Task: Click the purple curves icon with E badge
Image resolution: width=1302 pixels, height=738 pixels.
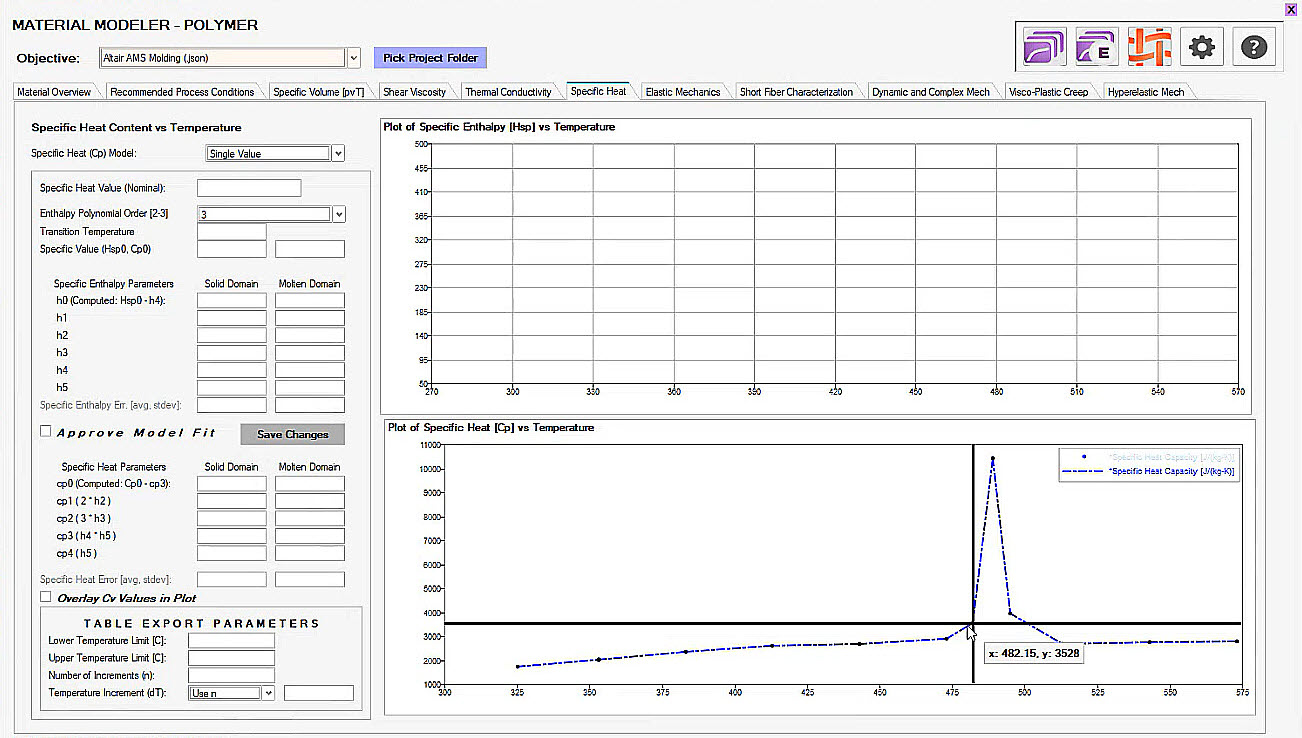Action: tap(1097, 47)
